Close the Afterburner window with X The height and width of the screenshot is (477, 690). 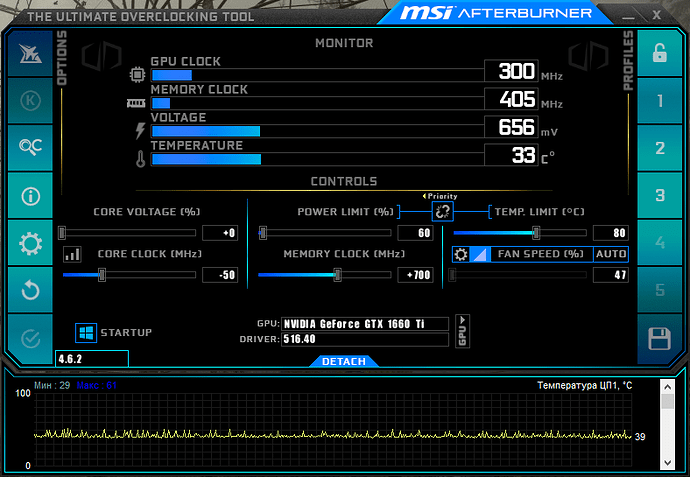point(656,15)
